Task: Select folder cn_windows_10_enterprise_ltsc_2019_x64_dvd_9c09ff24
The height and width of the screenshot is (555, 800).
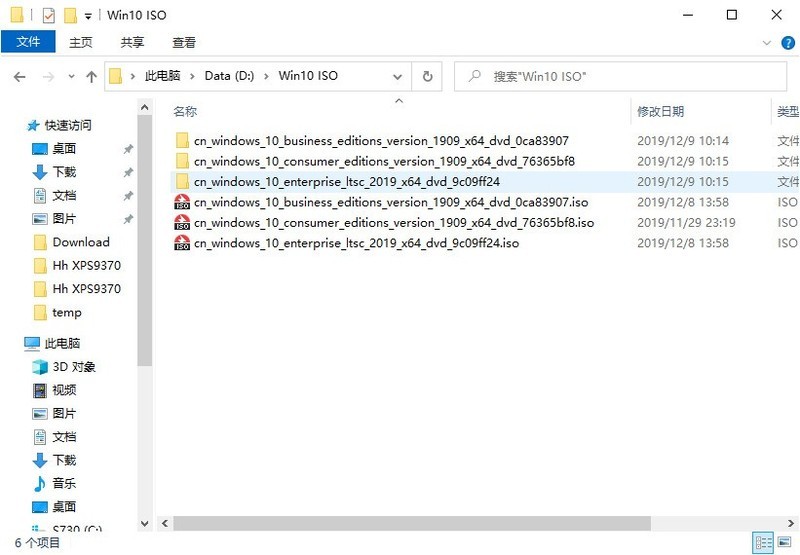Action: (347, 182)
